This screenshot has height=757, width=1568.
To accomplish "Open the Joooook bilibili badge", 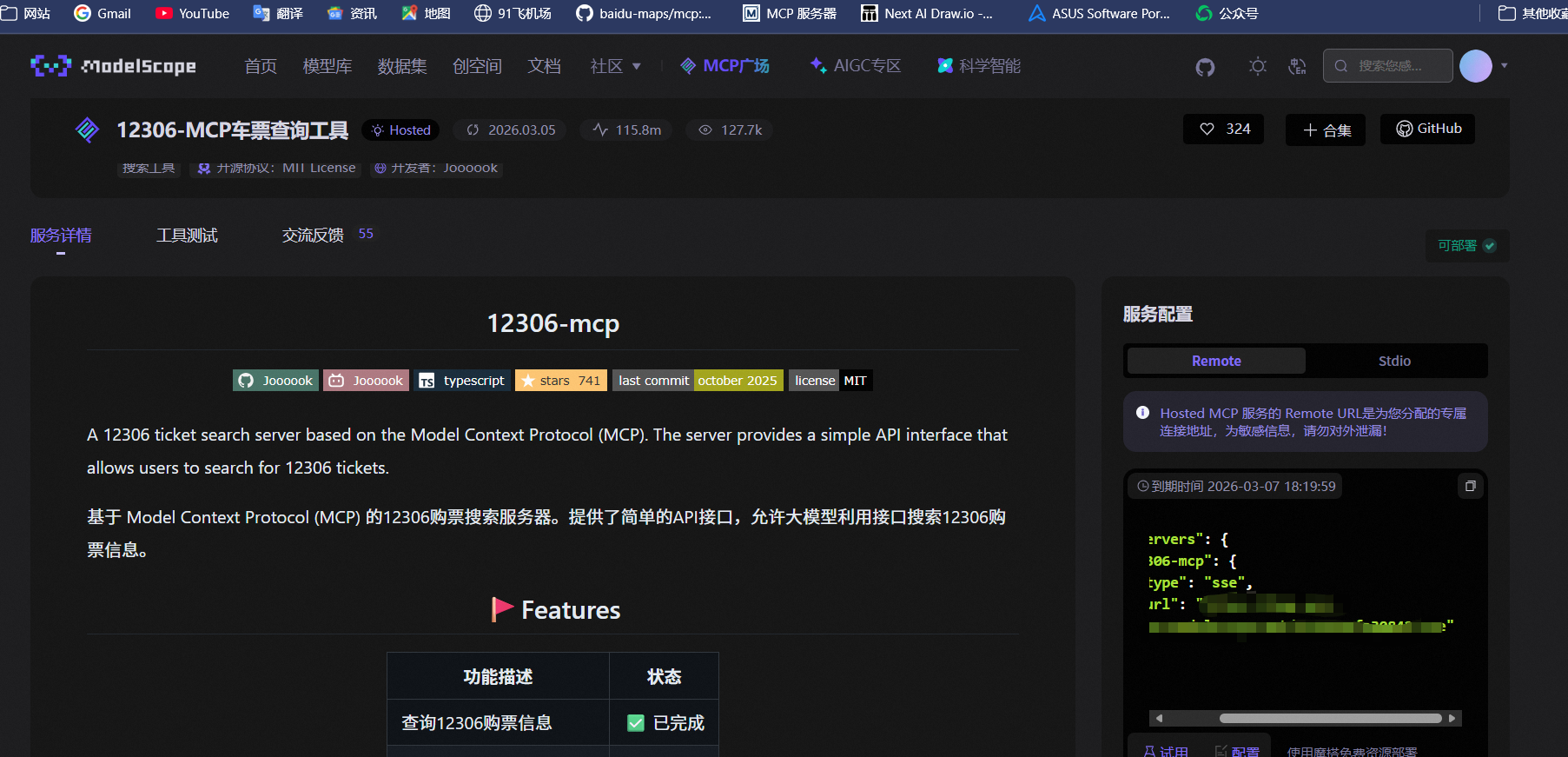I will (x=366, y=381).
